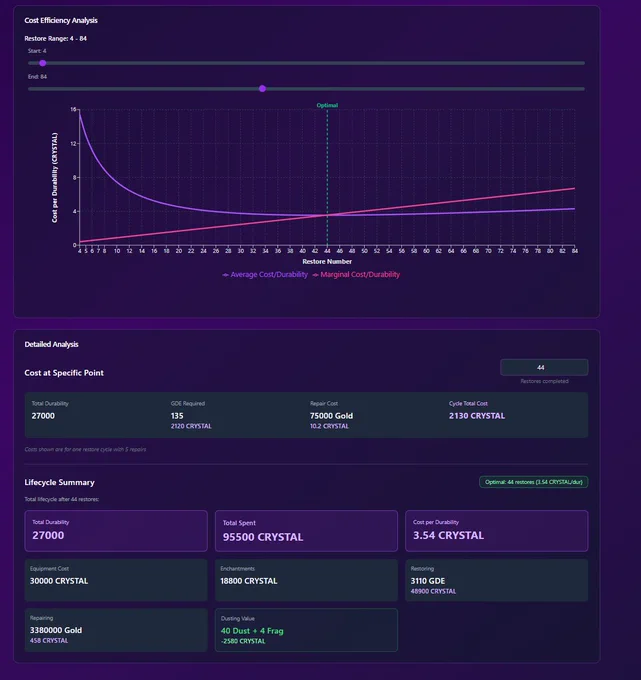This screenshot has height=680, width=641.
Task: Click the x-axis tick label 84
Action: click(x=575, y=251)
